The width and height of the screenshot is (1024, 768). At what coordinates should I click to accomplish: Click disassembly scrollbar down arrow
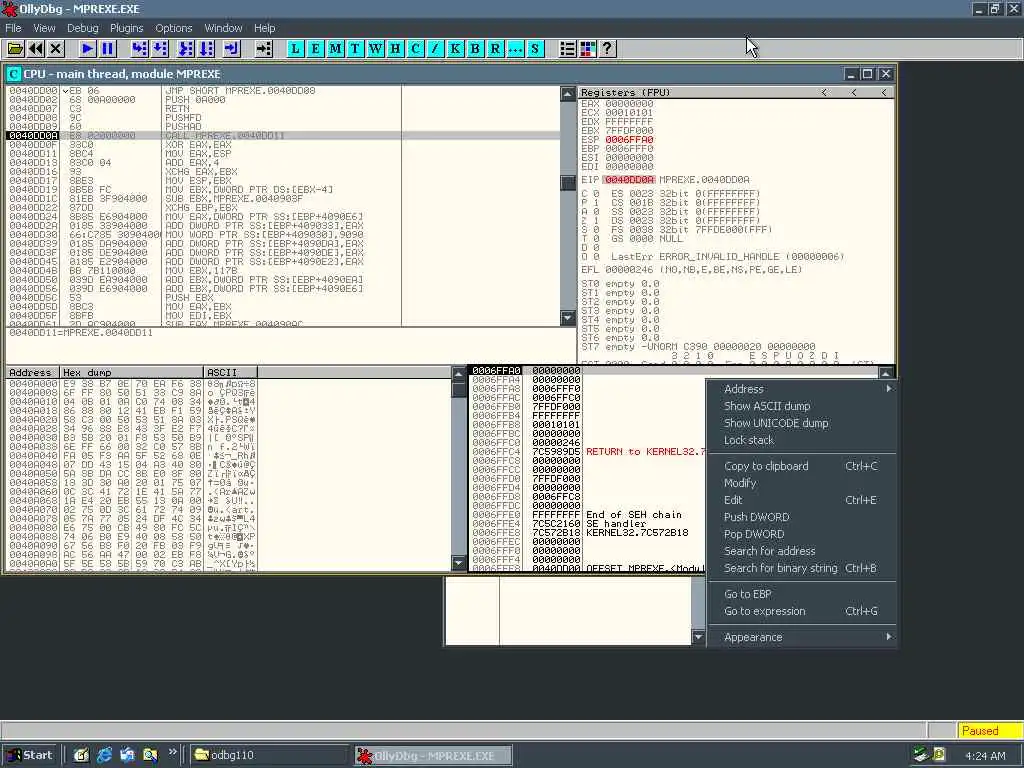pyautogui.click(x=568, y=317)
